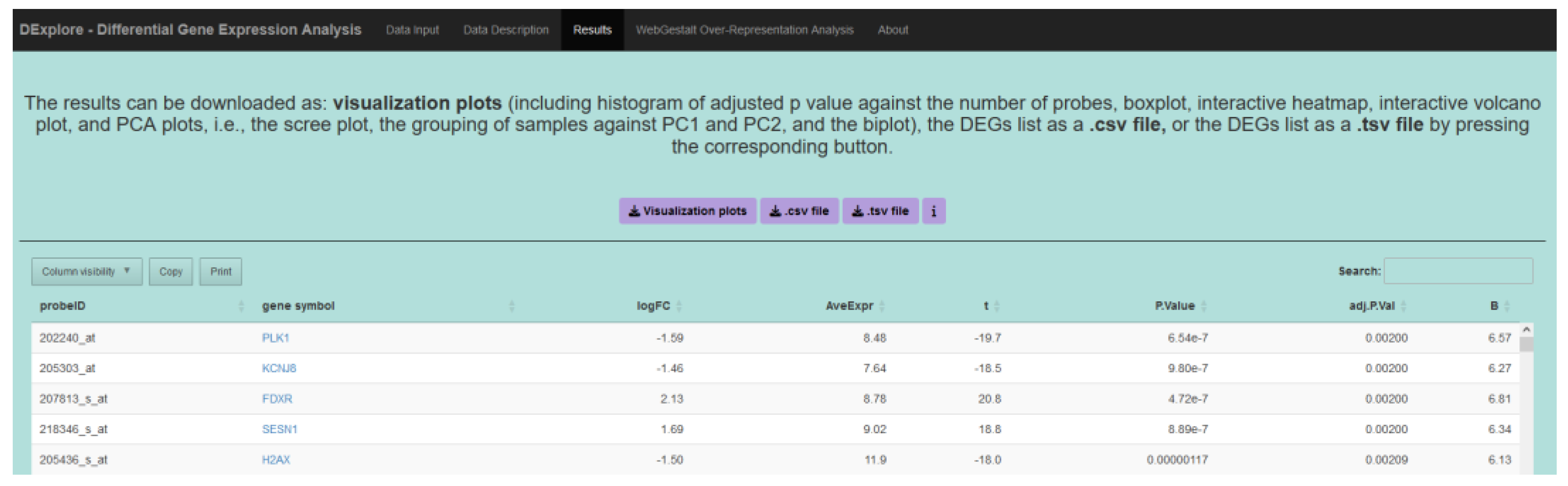Sort table by AveExpr column
The width and height of the screenshot is (1568, 486).
[x=849, y=306]
